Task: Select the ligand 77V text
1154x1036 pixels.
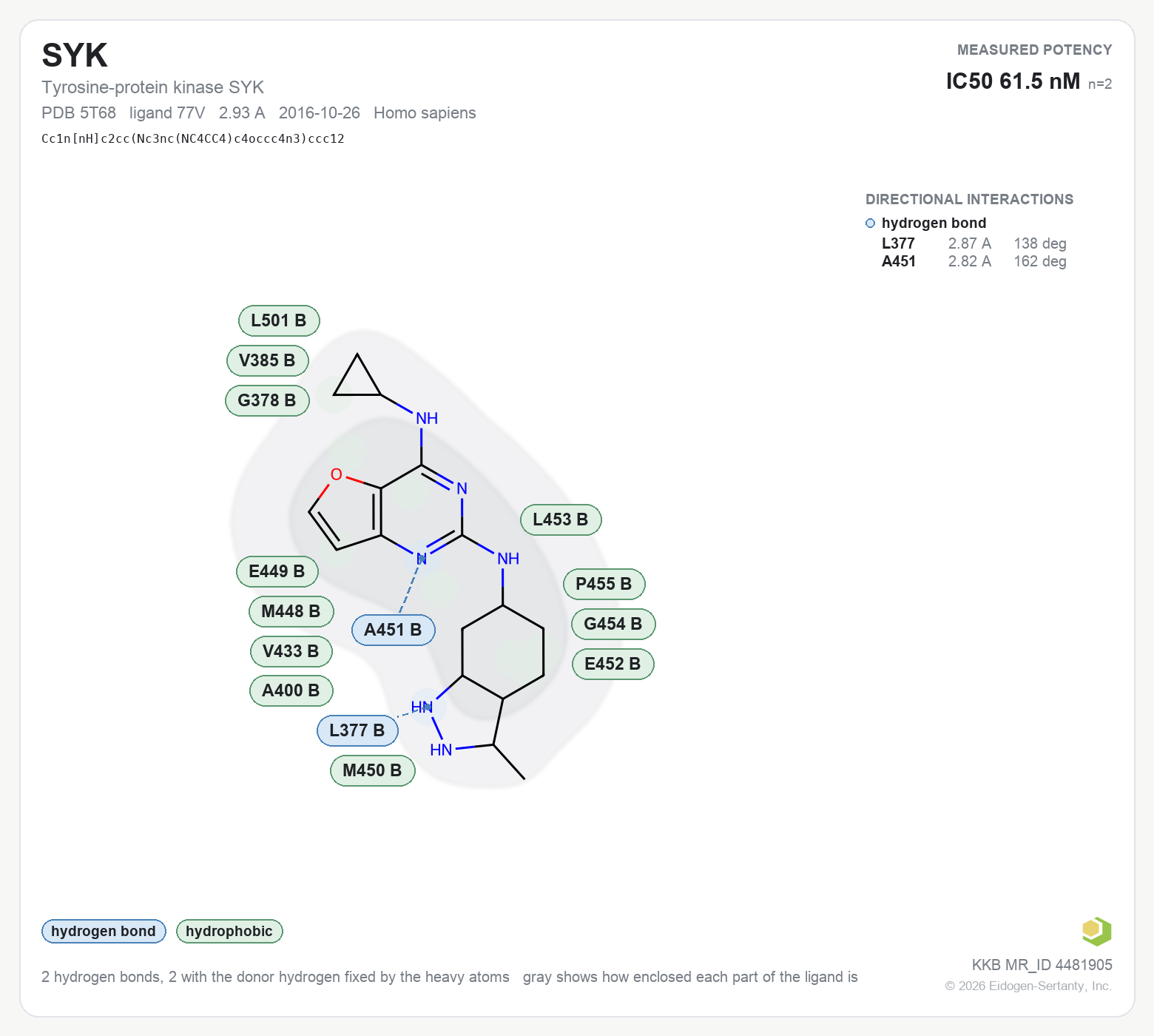Action: (x=167, y=112)
